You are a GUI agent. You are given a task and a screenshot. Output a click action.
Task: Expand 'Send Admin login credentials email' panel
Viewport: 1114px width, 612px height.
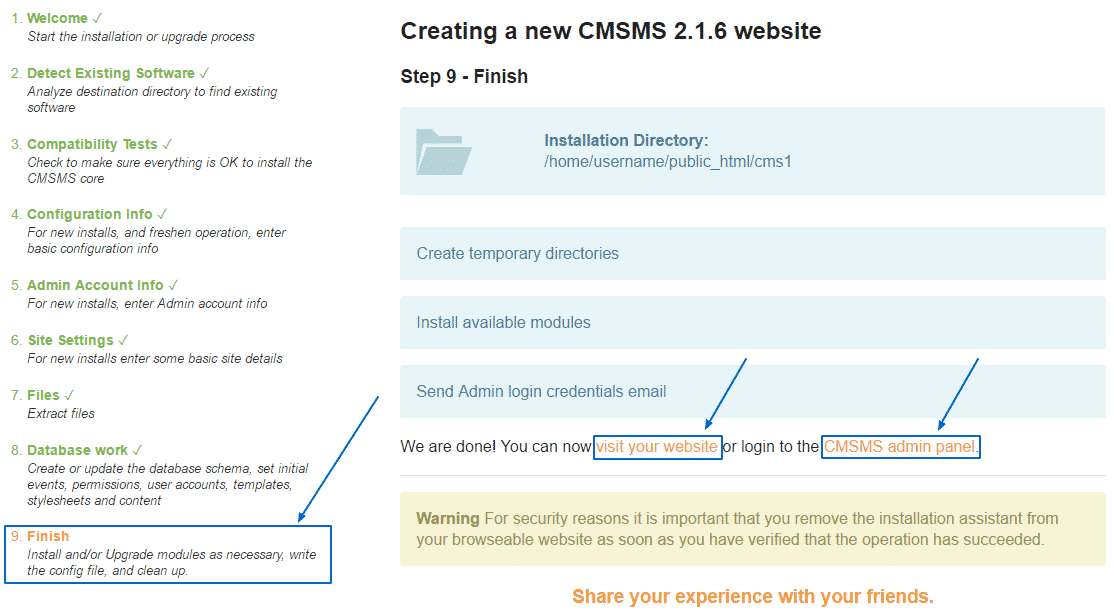[x=752, y=391]
